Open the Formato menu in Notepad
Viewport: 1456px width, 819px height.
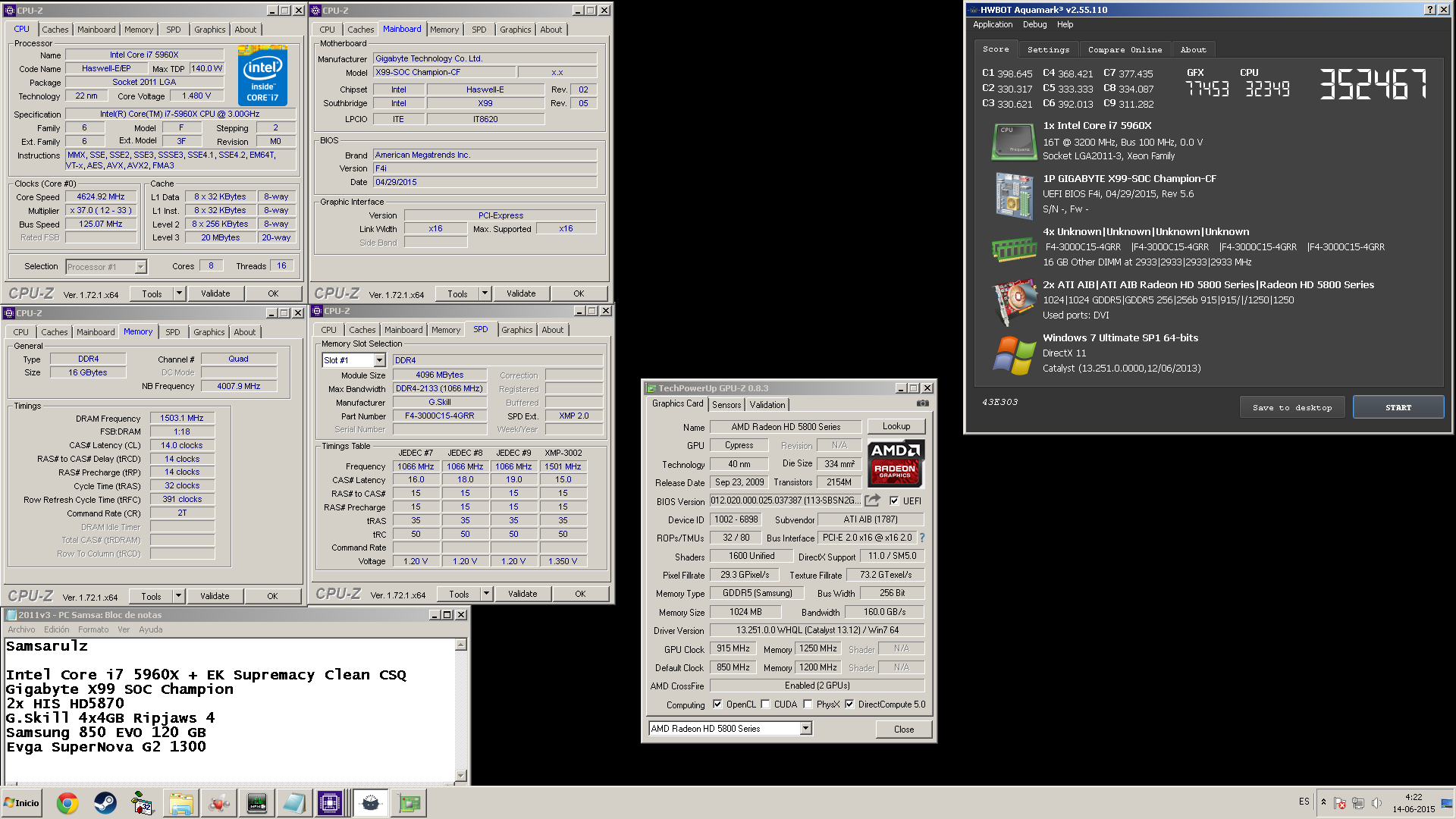click(x=93, y=629)
